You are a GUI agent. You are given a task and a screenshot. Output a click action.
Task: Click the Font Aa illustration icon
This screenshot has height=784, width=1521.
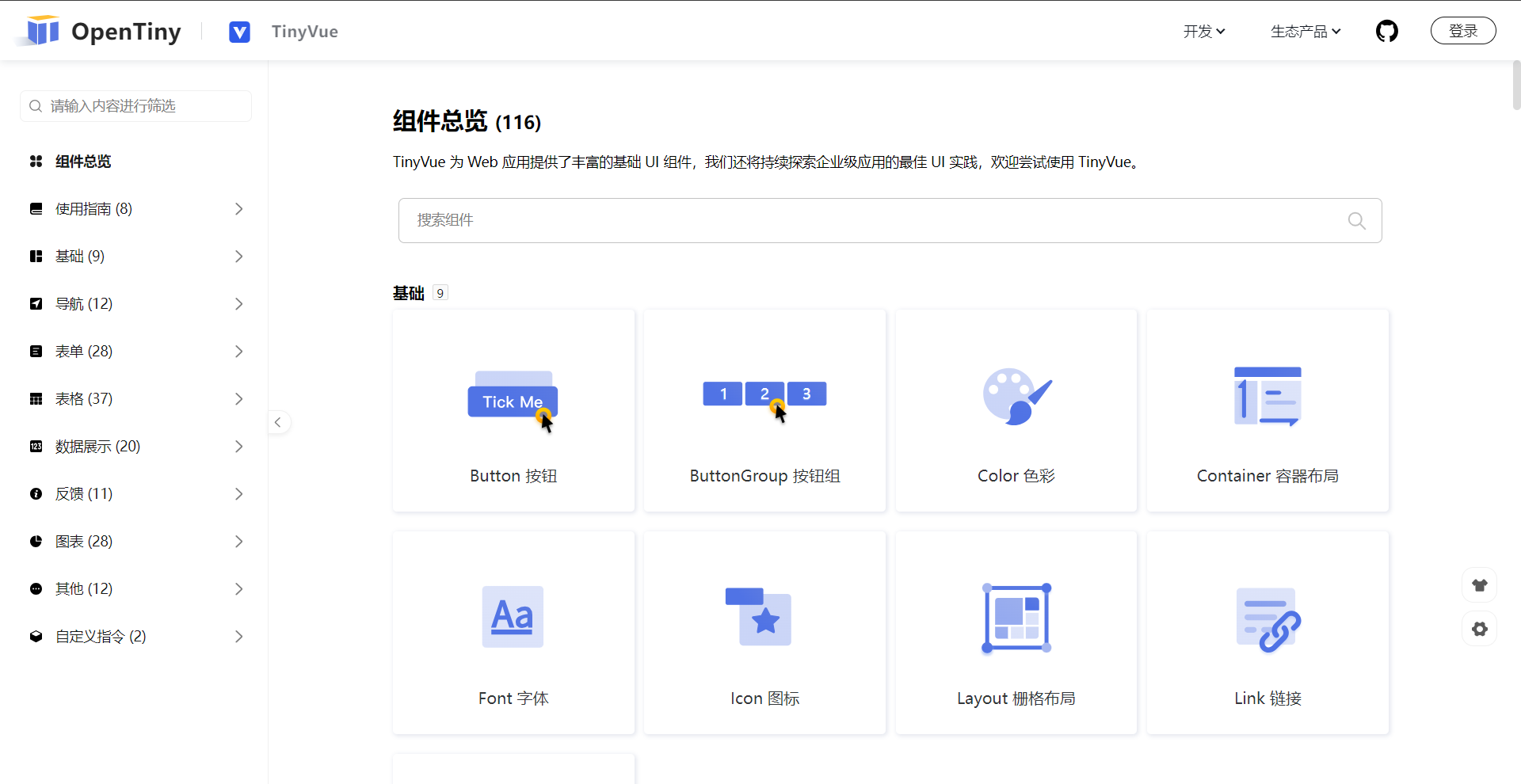(513, 617)
